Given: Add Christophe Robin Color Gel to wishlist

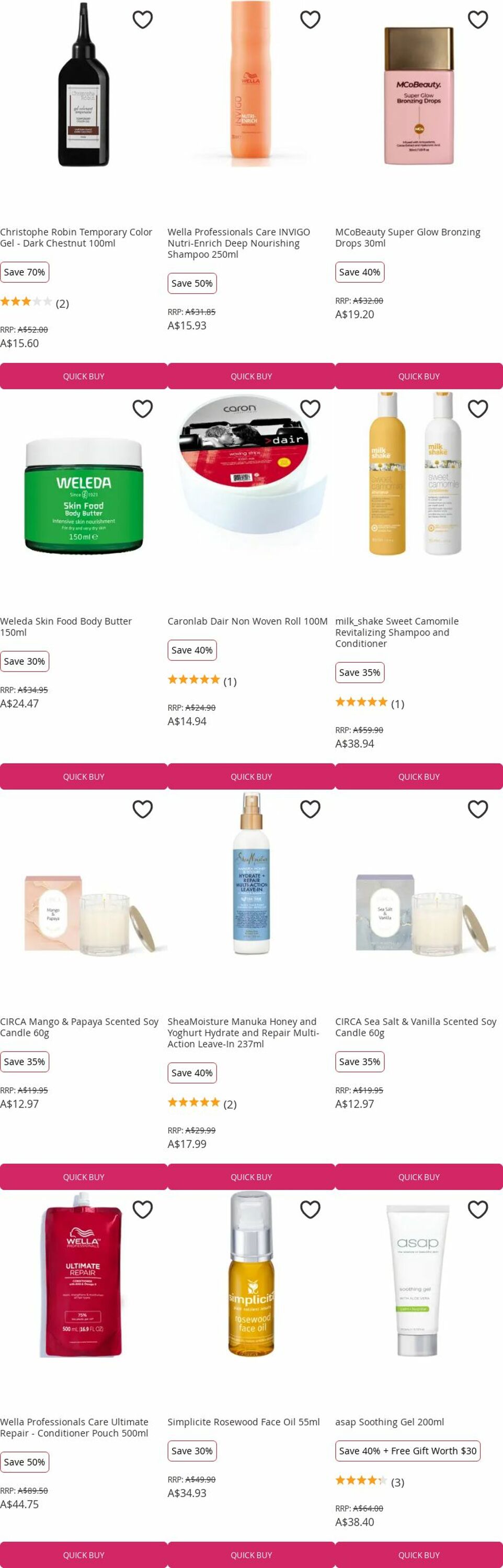Looking at the screenshot, I should (143, 19).
